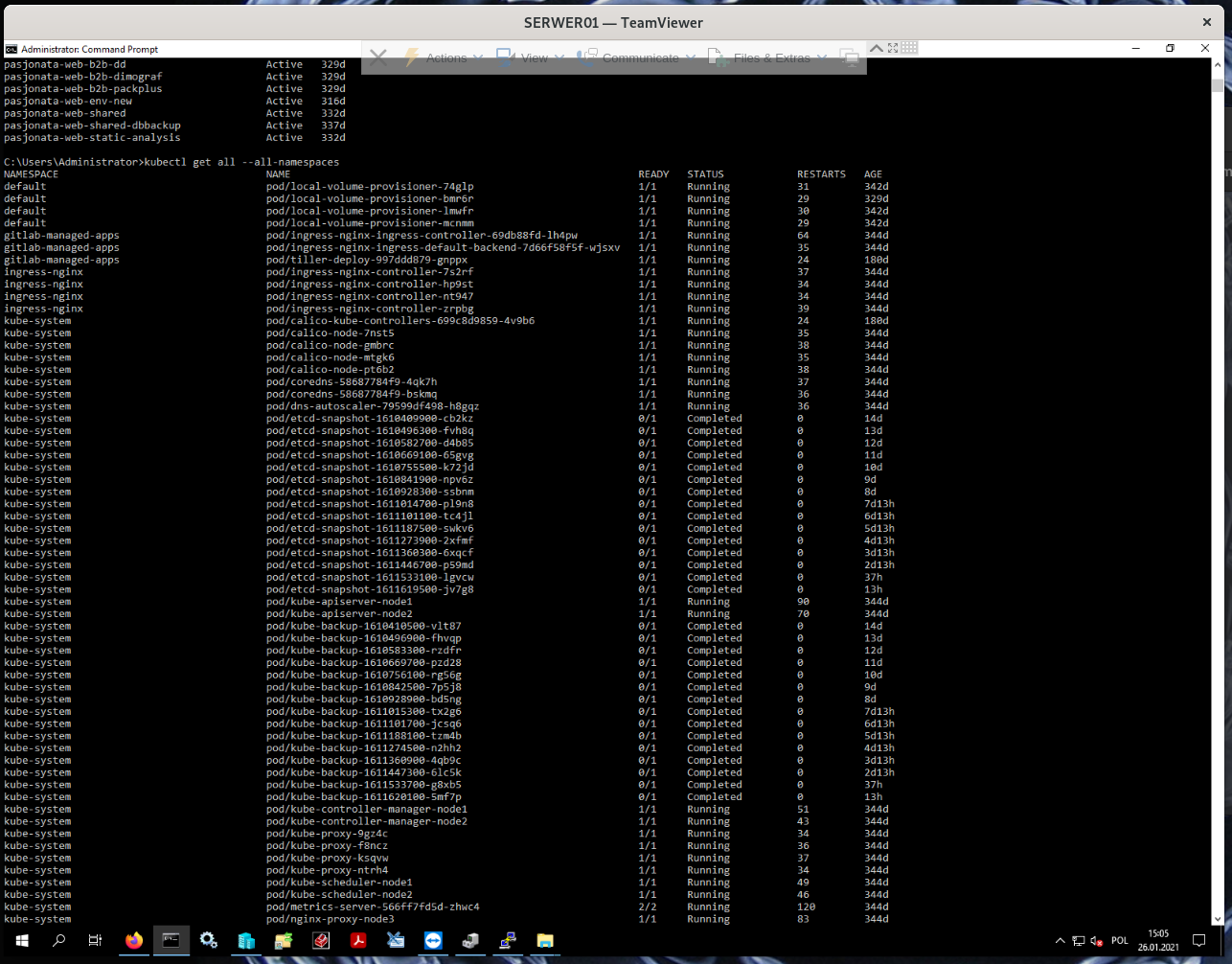Open the network connection app with yellow arrows

(508, 941)
